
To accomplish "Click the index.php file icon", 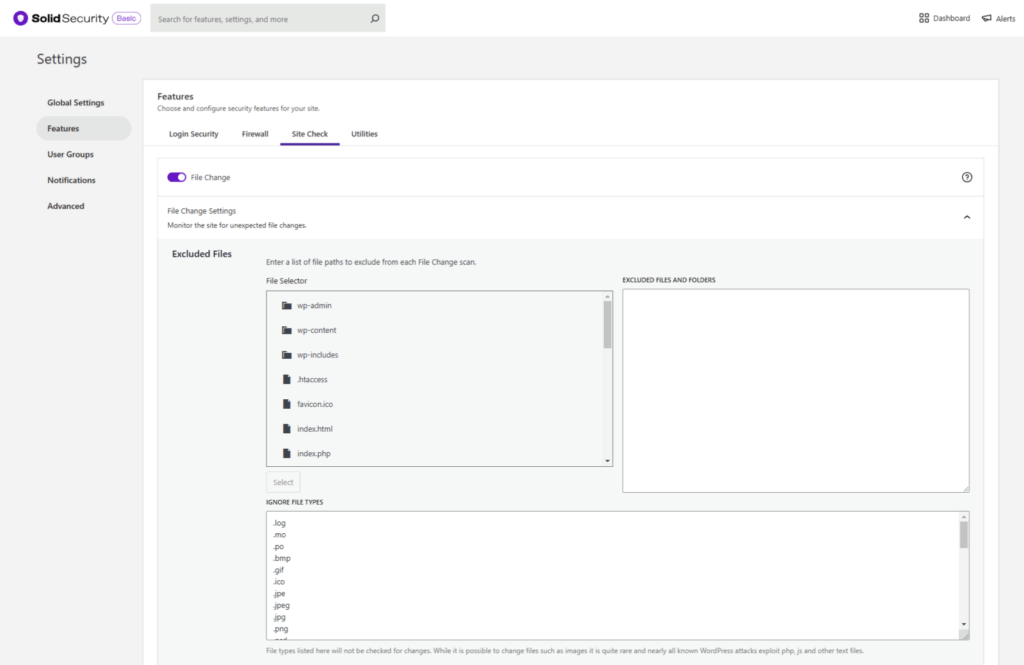I will click(287, 454).
